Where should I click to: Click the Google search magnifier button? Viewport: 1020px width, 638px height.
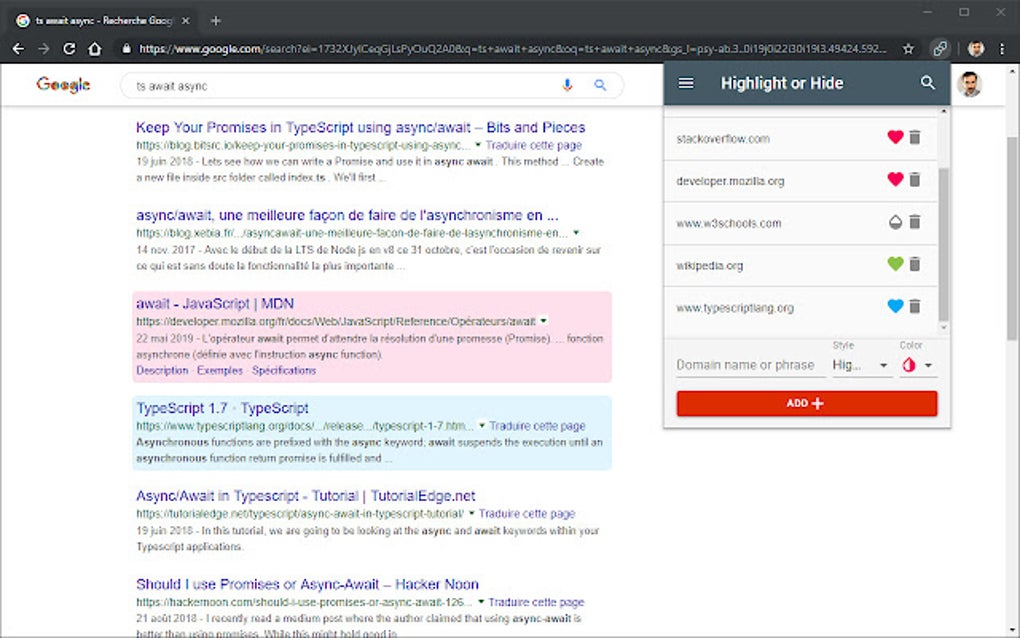click(x=600, y=85)
